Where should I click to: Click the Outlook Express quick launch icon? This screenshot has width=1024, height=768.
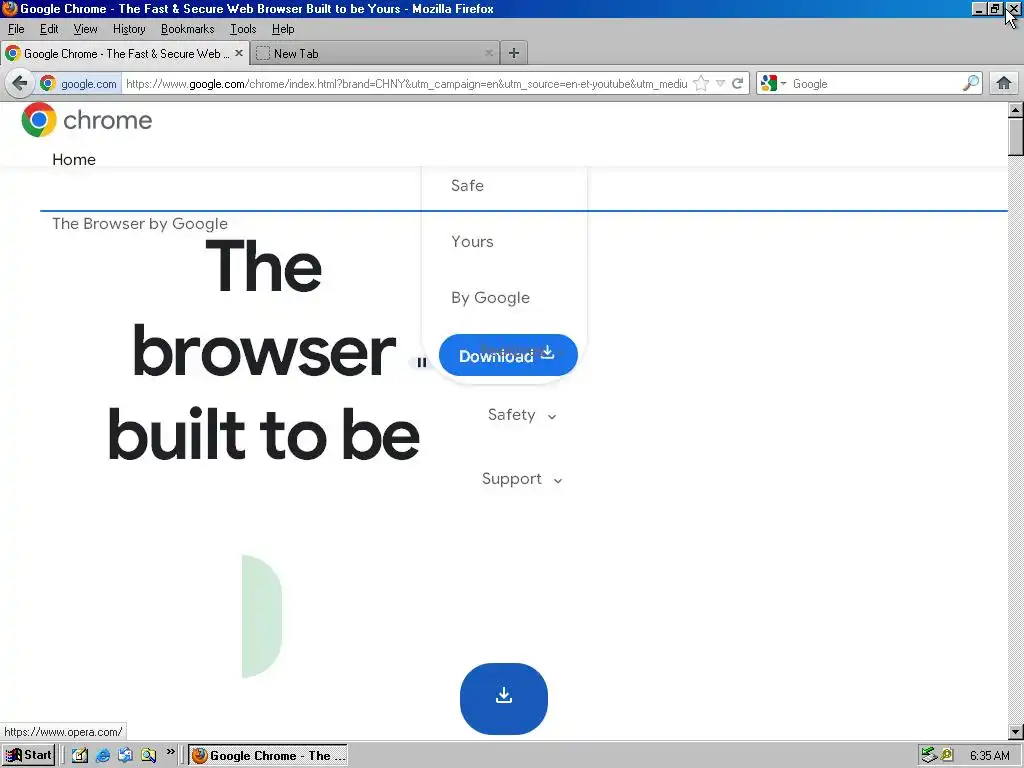(125, 756)
